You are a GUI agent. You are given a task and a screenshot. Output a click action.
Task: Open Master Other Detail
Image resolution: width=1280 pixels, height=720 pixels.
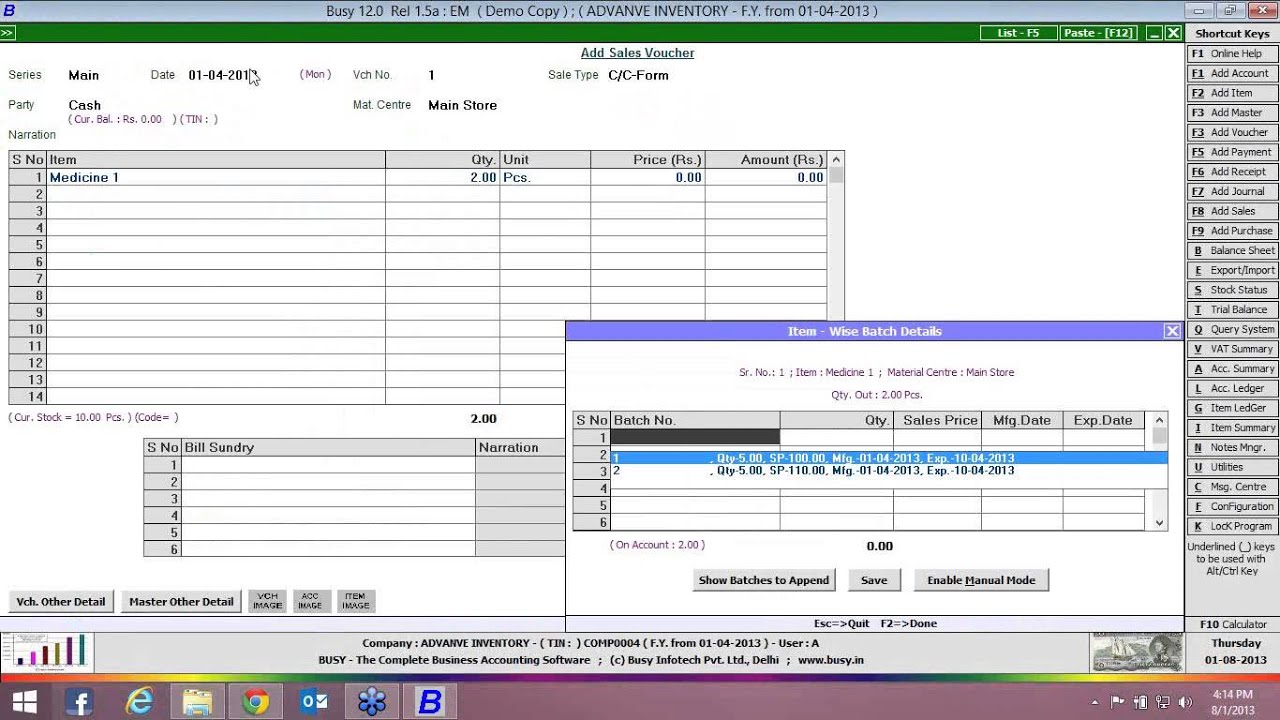(181, 601)
